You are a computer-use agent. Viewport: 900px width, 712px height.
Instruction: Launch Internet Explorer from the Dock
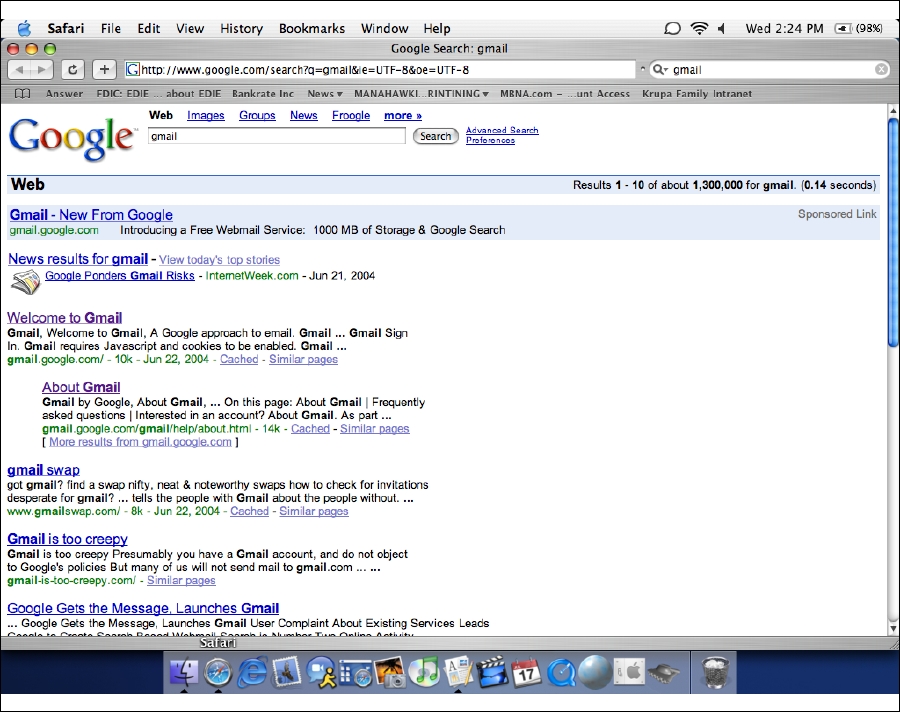[253, 671]
